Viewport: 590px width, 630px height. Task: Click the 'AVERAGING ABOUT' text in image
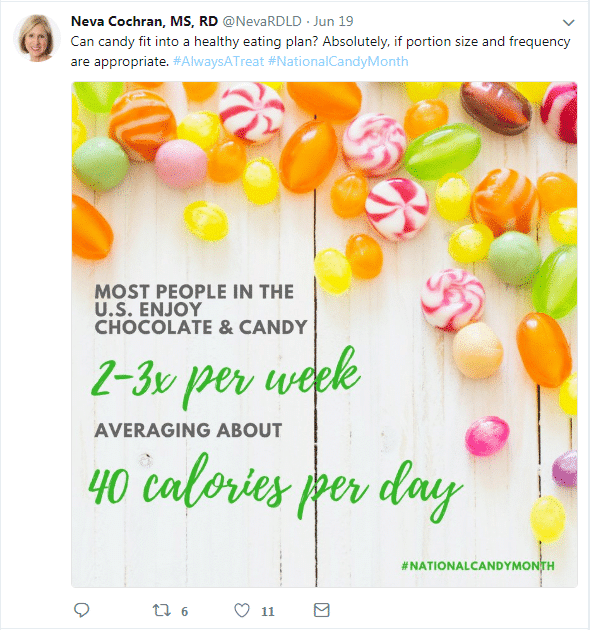point(188,430)
